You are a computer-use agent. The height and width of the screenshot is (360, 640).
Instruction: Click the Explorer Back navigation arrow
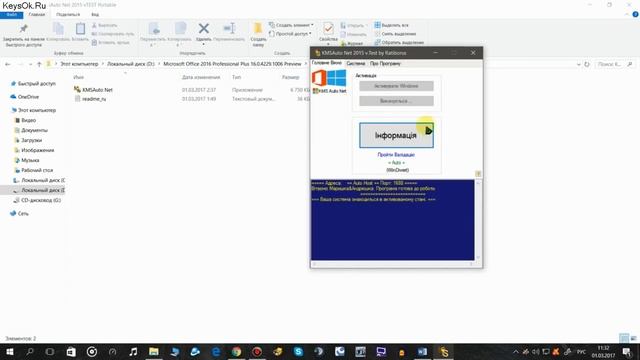coord(8,64)
